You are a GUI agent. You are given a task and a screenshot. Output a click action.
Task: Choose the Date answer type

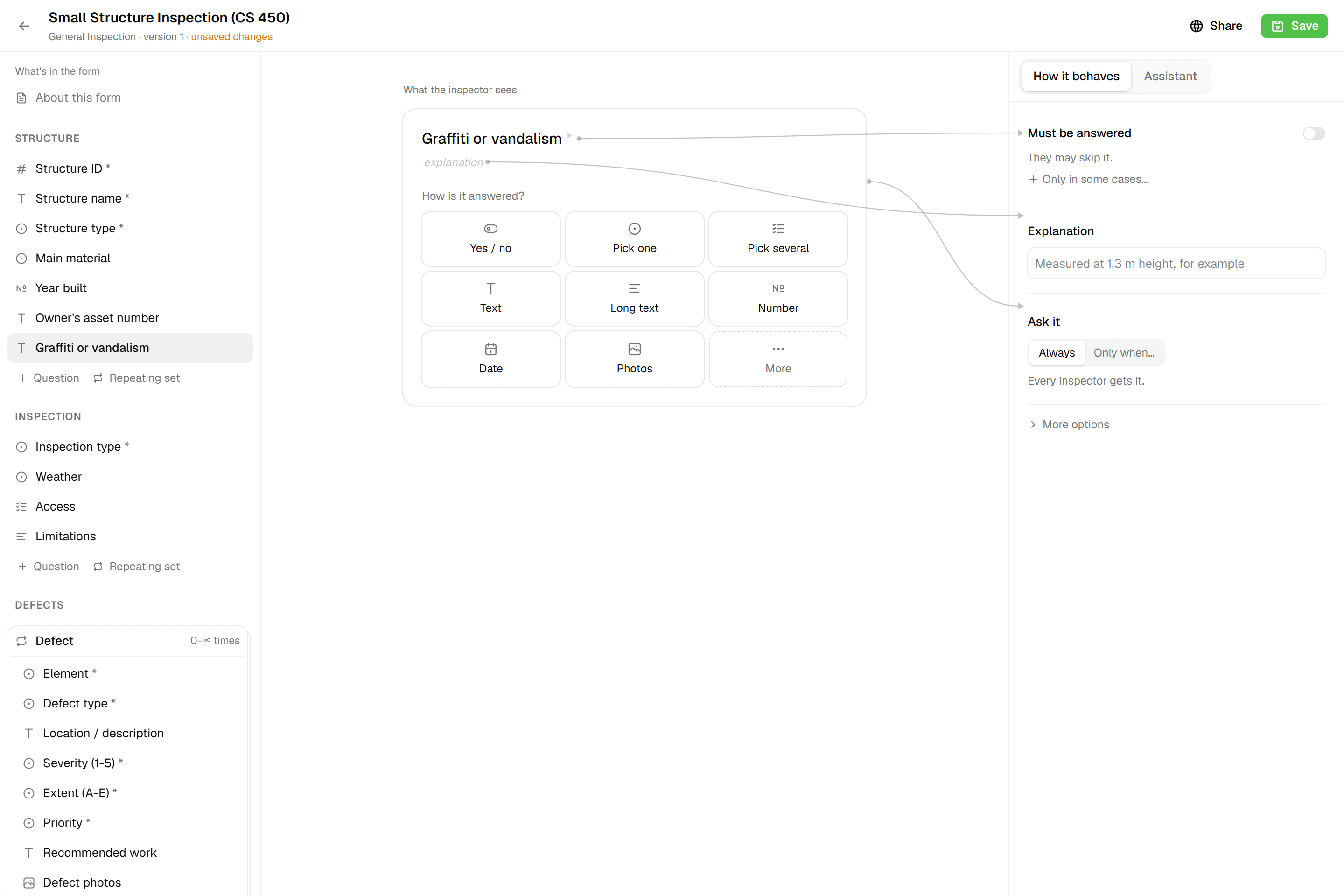pyautogui.click(x=490, y=359)
